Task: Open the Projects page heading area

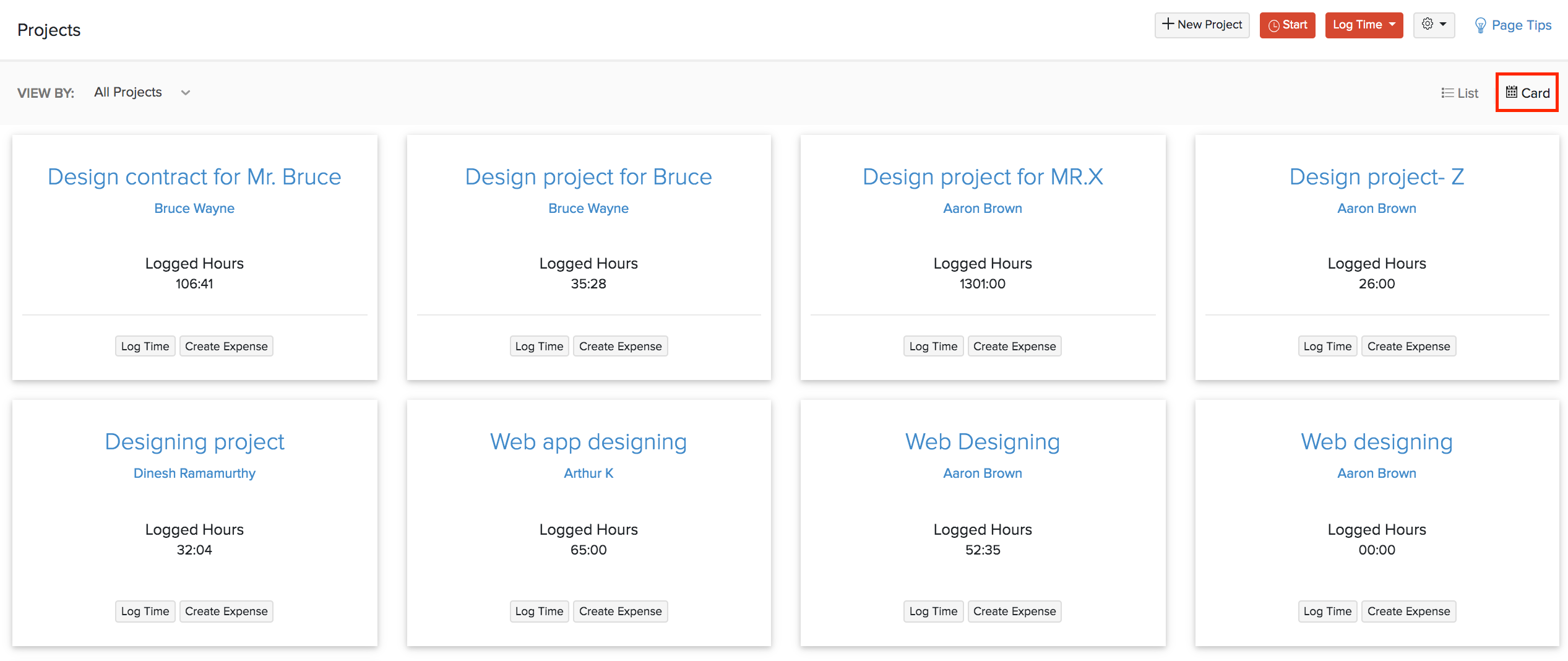Action: (49, 29)
